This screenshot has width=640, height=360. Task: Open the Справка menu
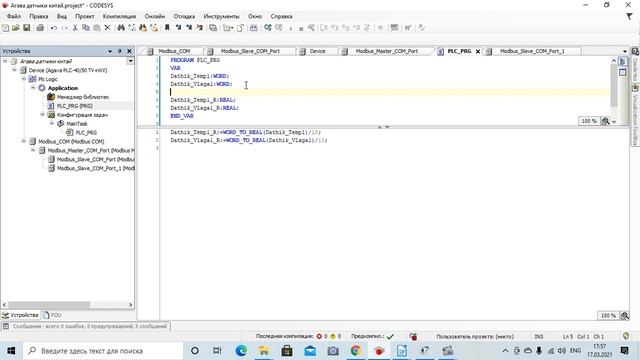coord(281,16)
